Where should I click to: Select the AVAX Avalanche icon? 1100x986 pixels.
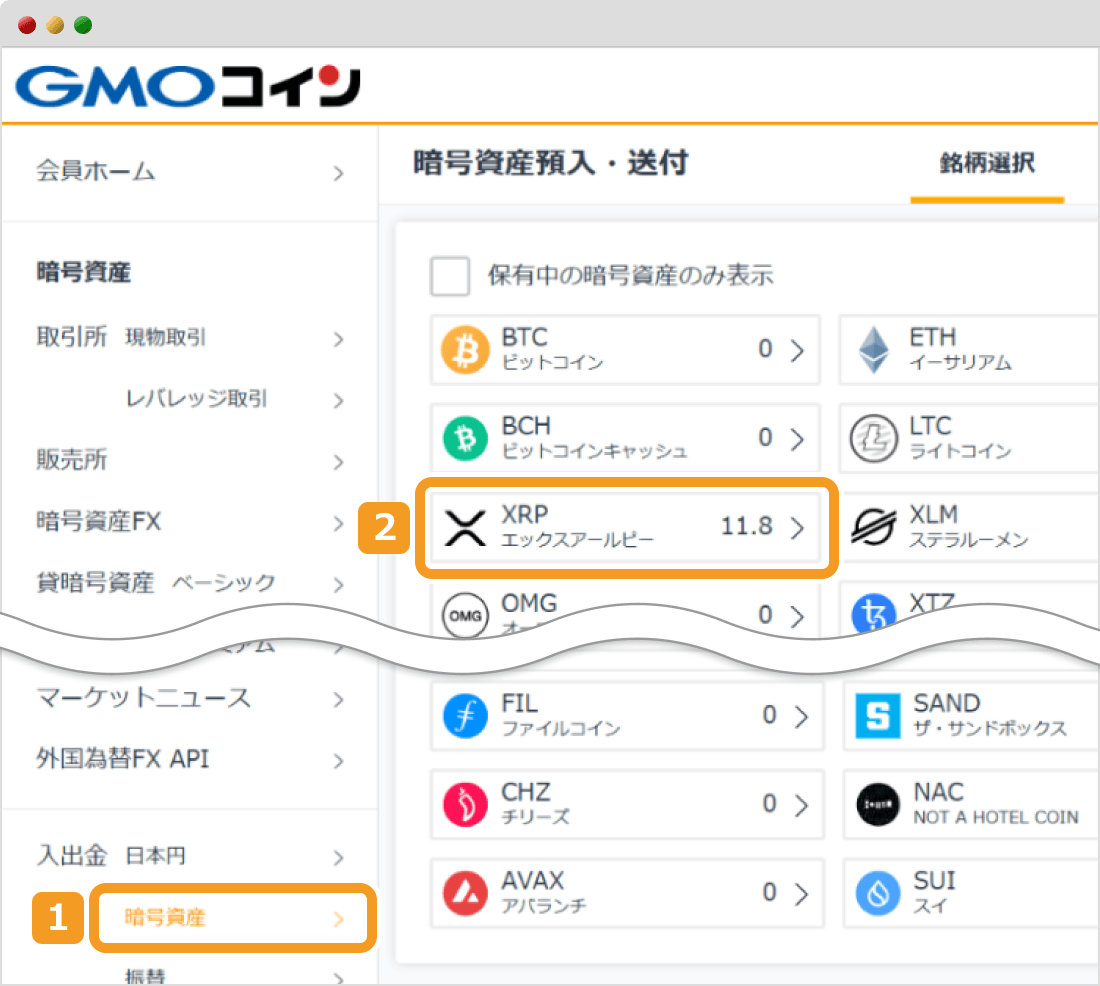tap(466, 892)
